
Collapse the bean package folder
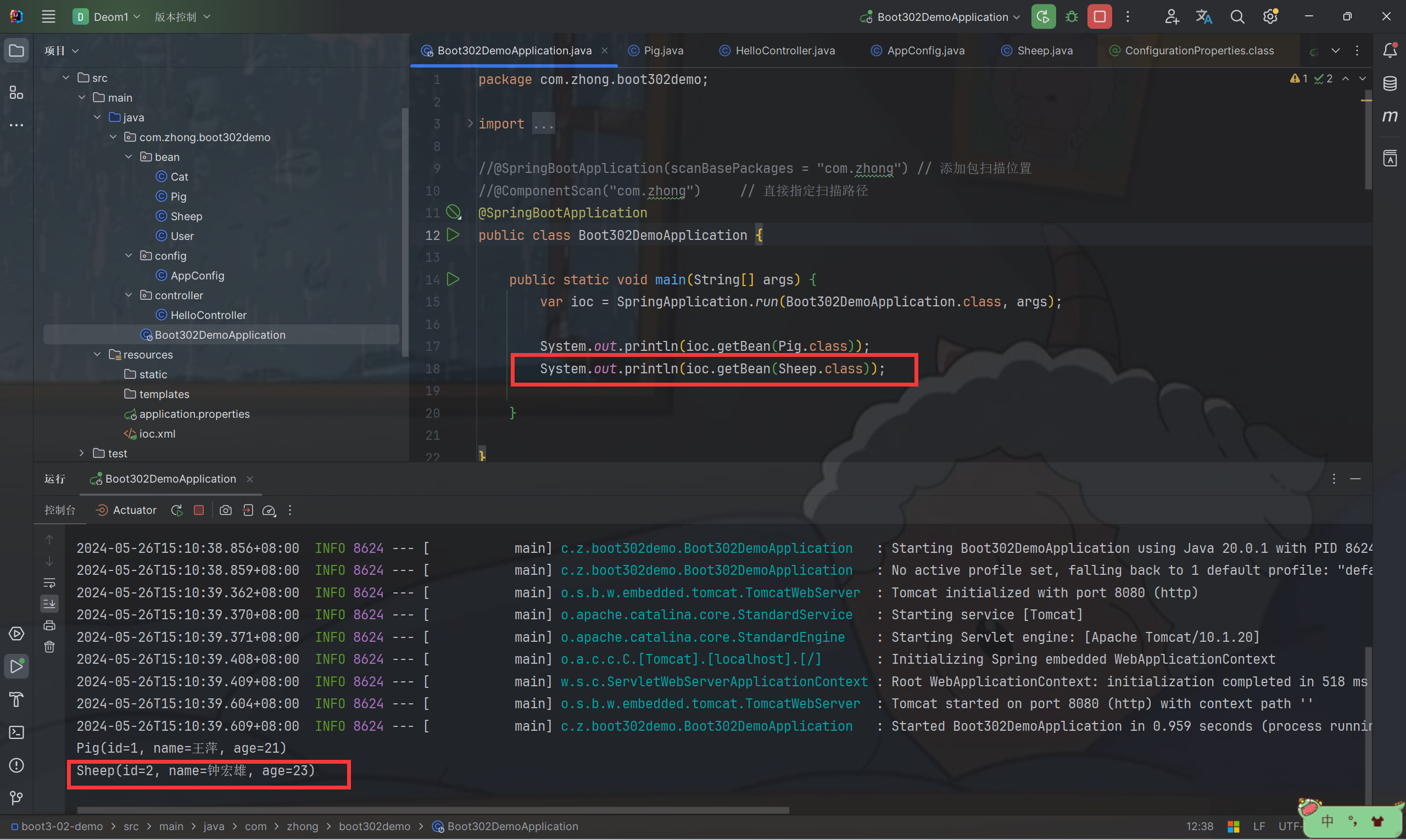point(129,157)
